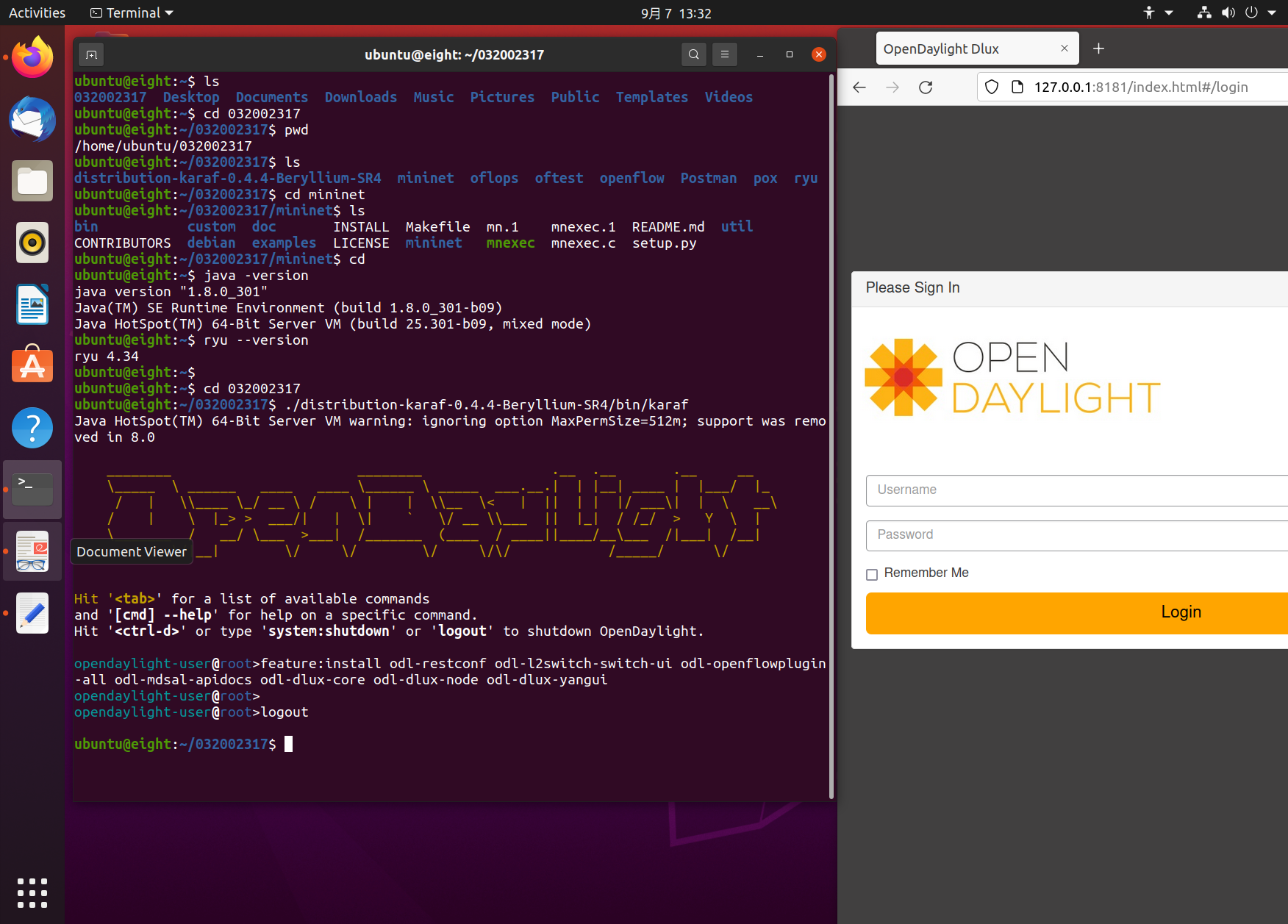
Task: Click 'distribution-karaf-0.4.4-Beryllium-SR4' directory name in listing
Action: (x=228, y=178)
